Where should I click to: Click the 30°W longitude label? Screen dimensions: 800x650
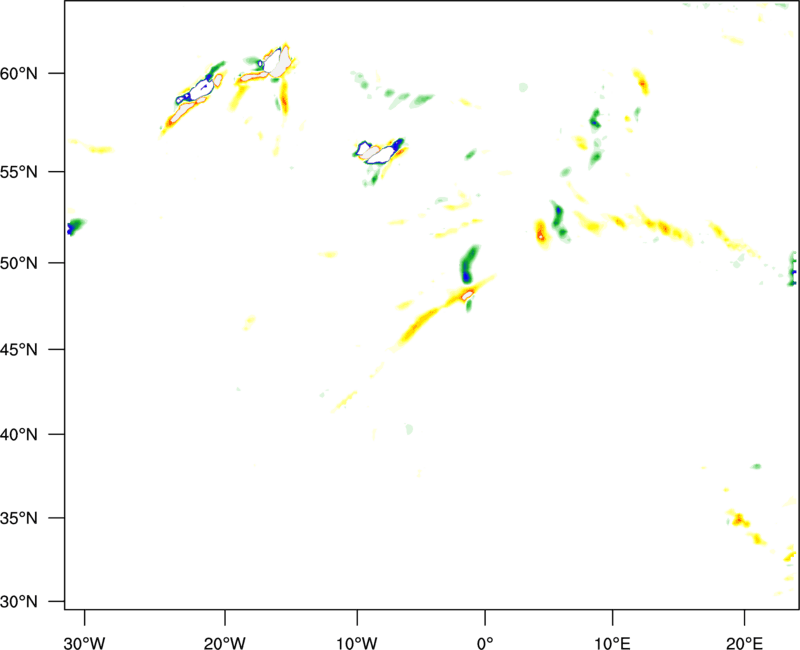point(85,643)
